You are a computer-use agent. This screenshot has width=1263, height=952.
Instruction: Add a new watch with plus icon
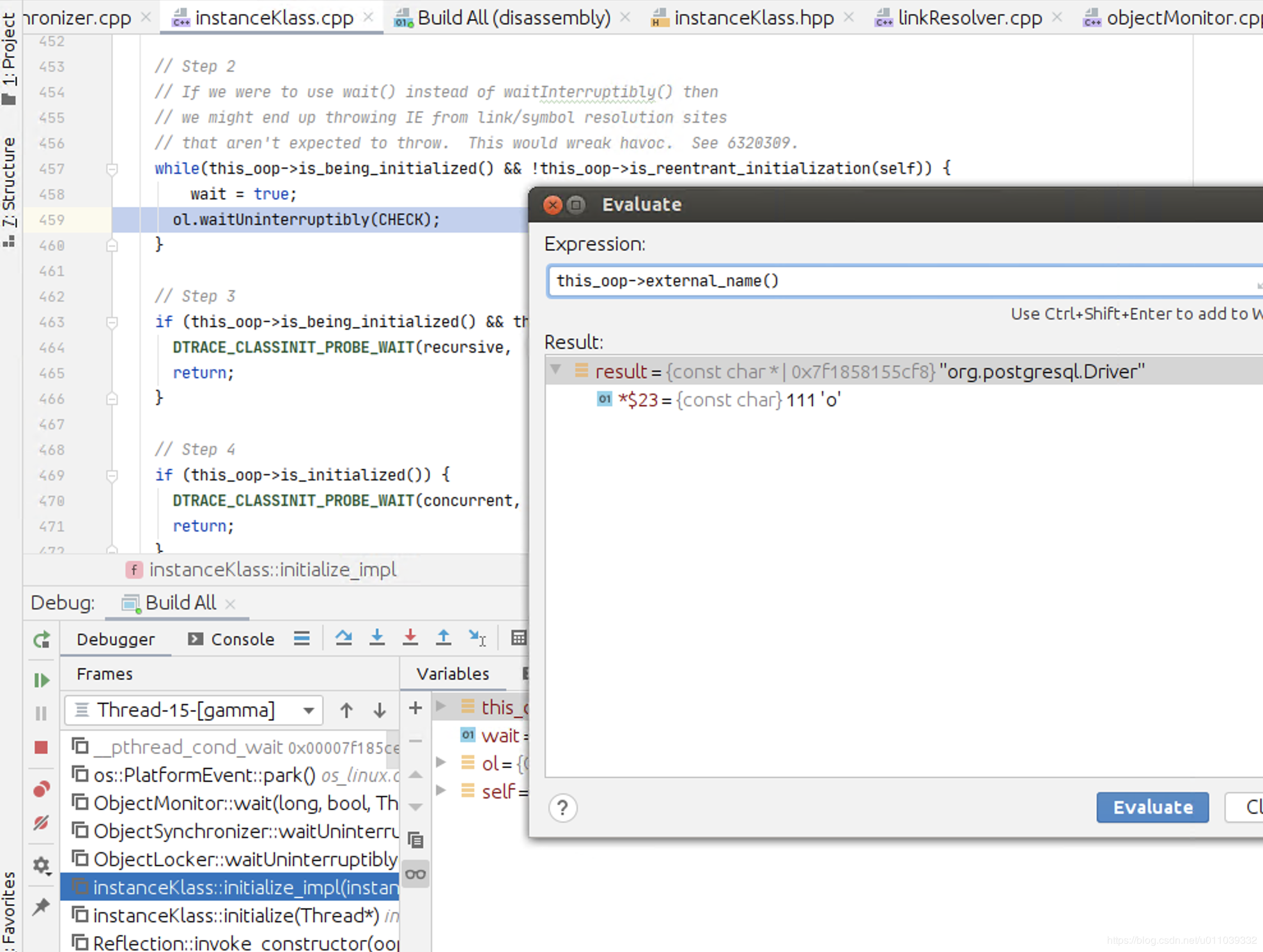point(415,708)
